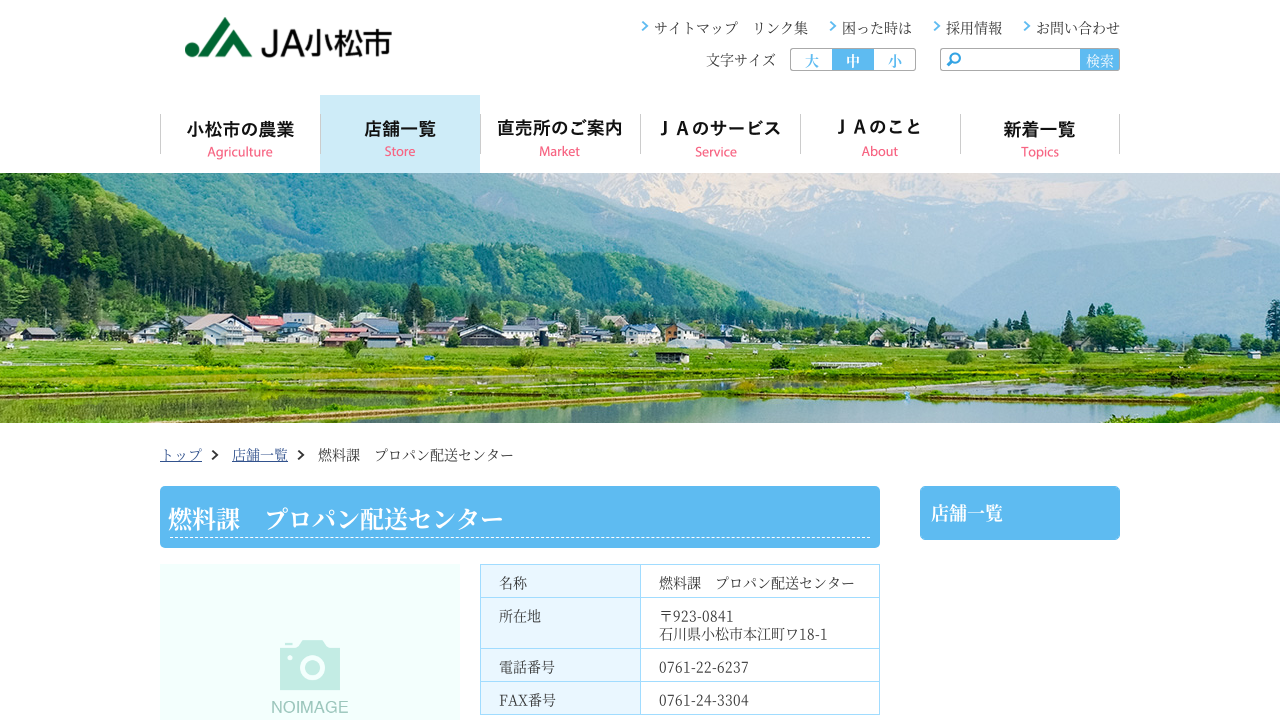Viewport: 1280px width, 720px height.
Task: Open the お問い合わせ contact link
Action: pos(1077,28)
